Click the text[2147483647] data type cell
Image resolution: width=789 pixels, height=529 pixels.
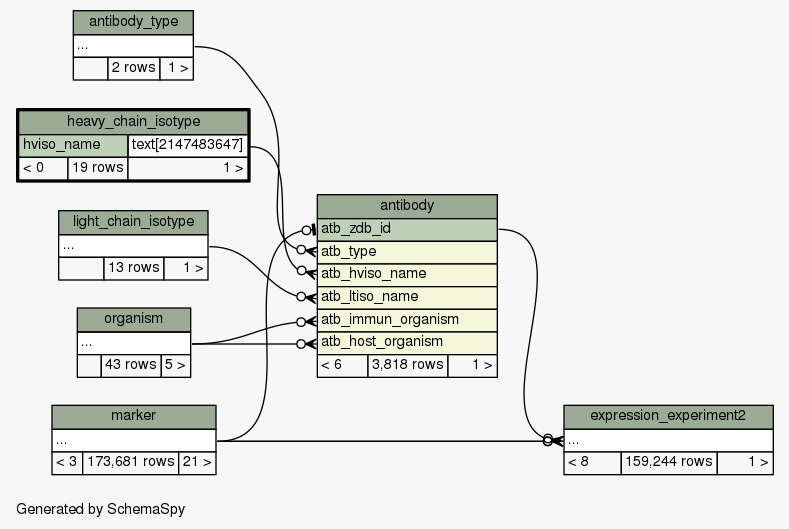188,145
